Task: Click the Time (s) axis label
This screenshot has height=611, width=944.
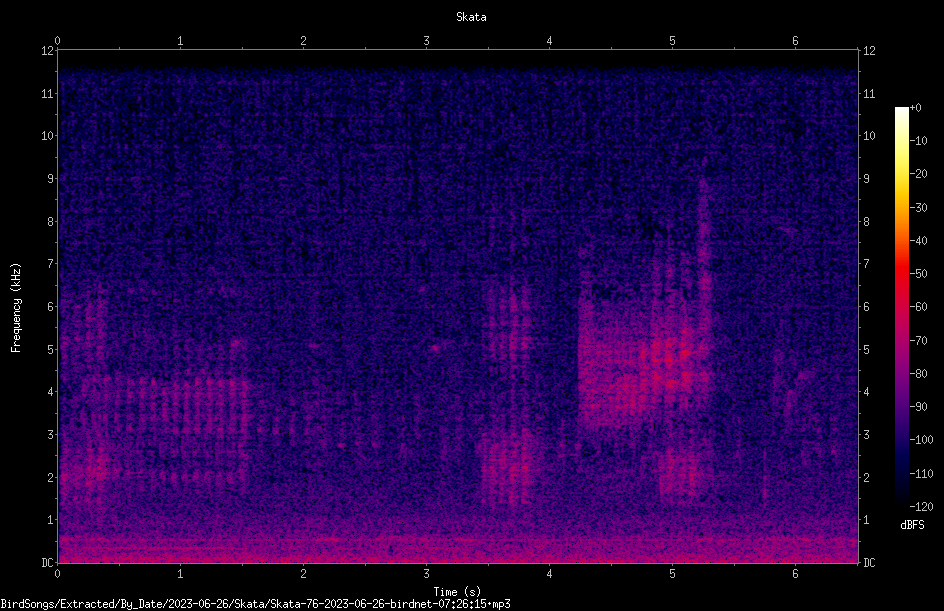Action: 457,592
